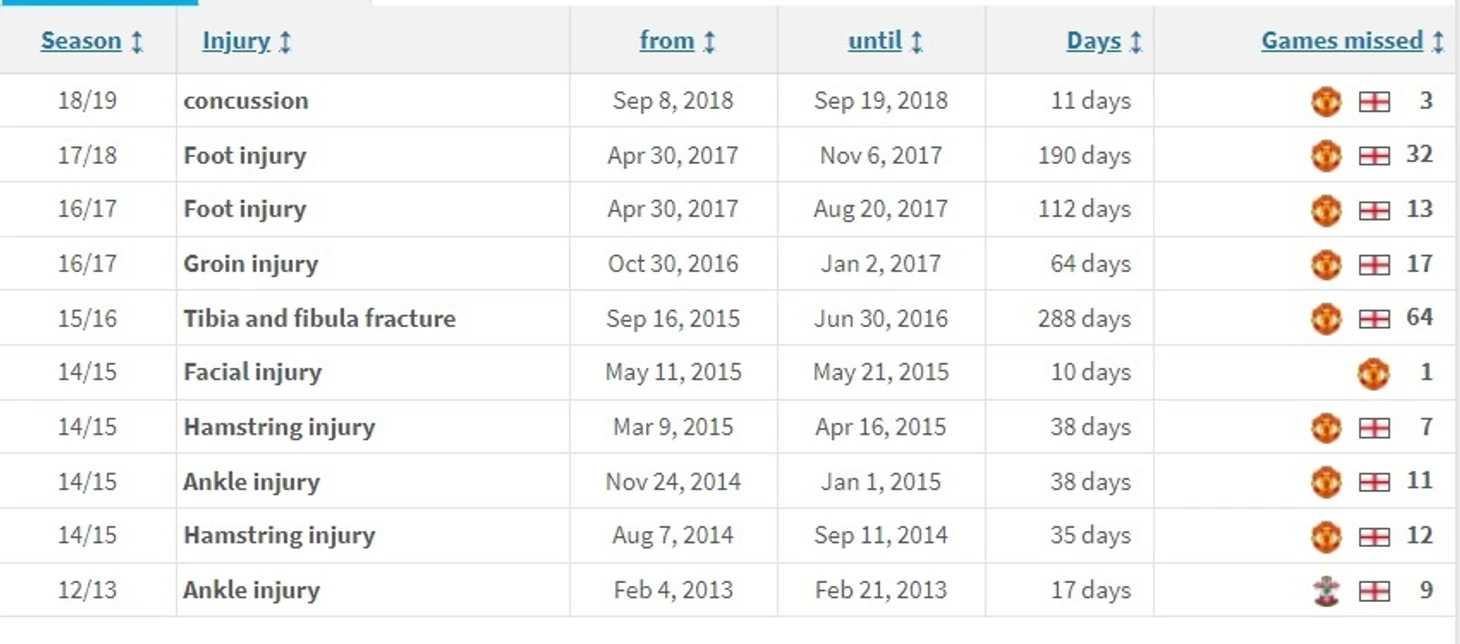The height and width of the screenshot is (644, 1460).
Task: Click Southampton crest in 12/13 Ankle injury row
Action: 1326,591
